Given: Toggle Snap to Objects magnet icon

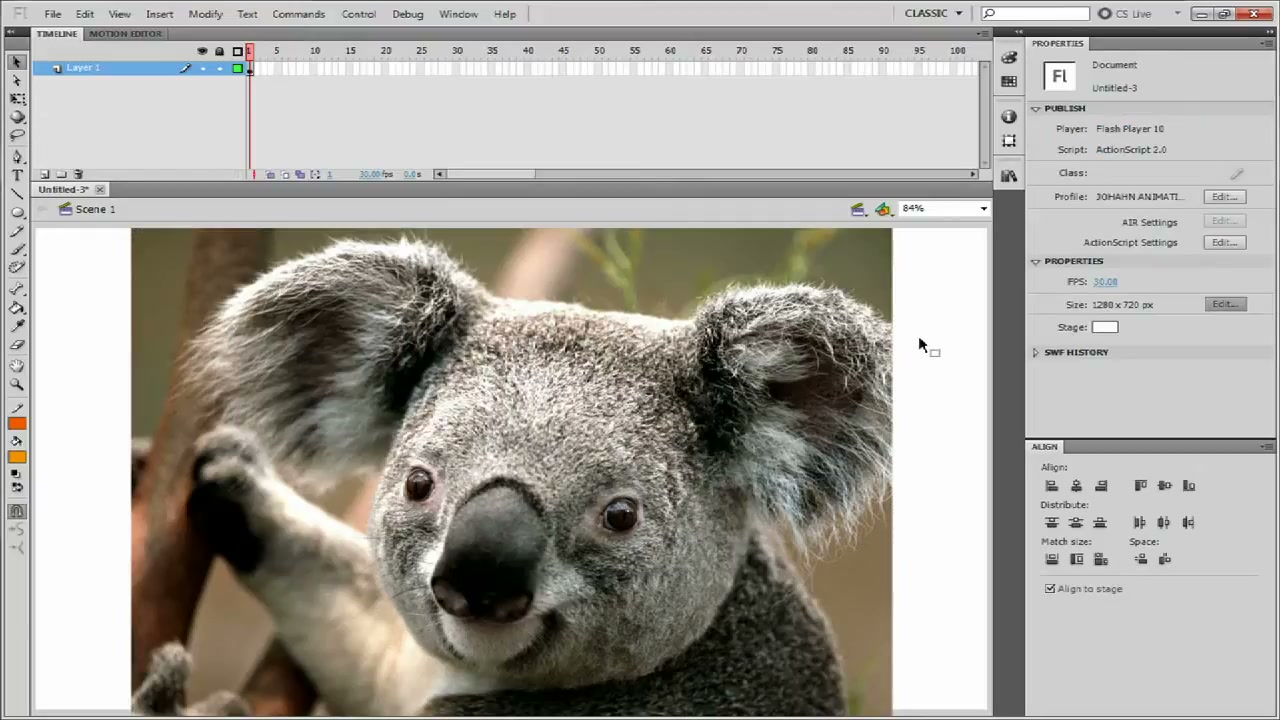Looking at the screenshot, I should [x=17, y=511].
